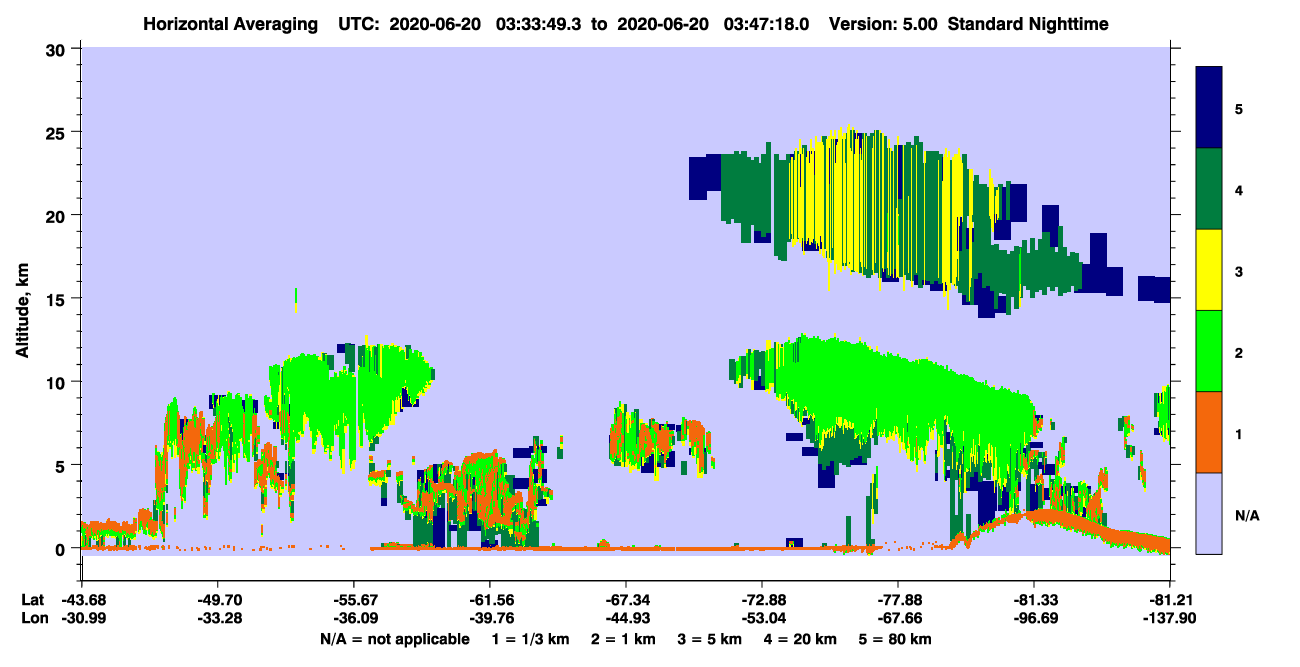Click the bright green color bar segment 2
The image size is (1300, 667).
click(x=1209, y=351)
